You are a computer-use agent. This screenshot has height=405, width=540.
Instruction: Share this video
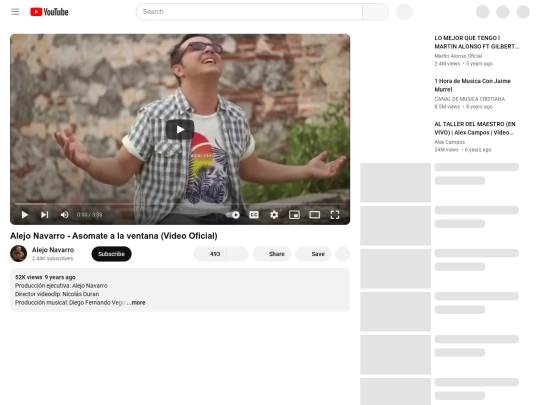[272, 254]
